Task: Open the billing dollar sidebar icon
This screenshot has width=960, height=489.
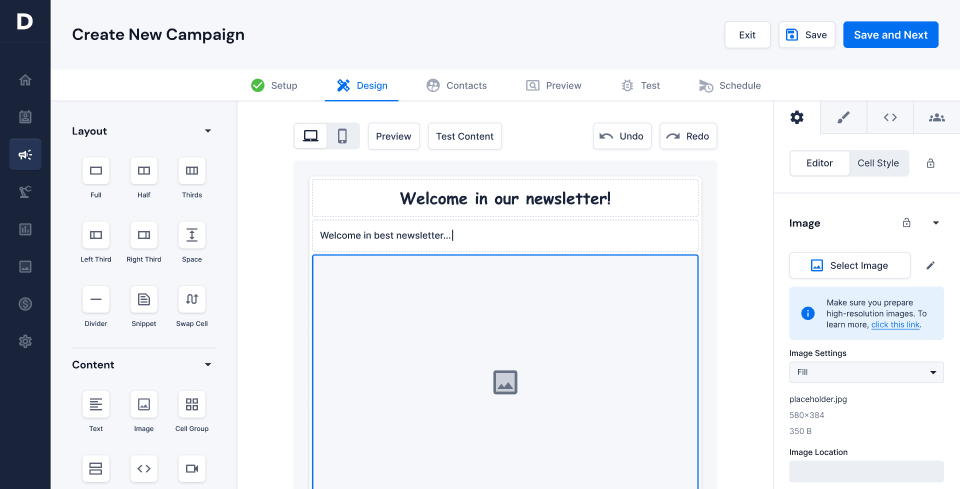Action: point(25,304)
